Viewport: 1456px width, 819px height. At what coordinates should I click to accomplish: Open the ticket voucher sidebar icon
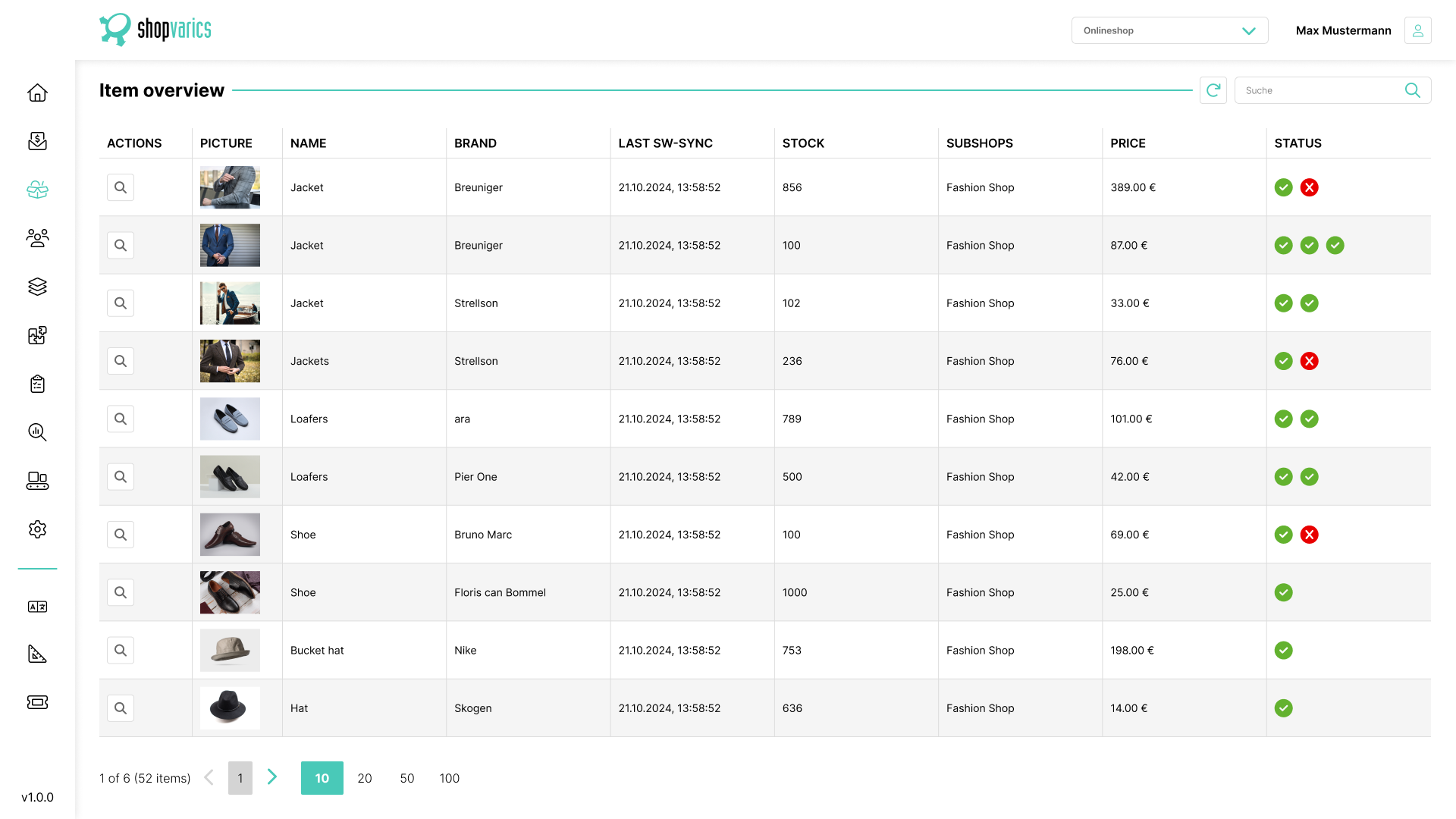click(x=37, y=702)
